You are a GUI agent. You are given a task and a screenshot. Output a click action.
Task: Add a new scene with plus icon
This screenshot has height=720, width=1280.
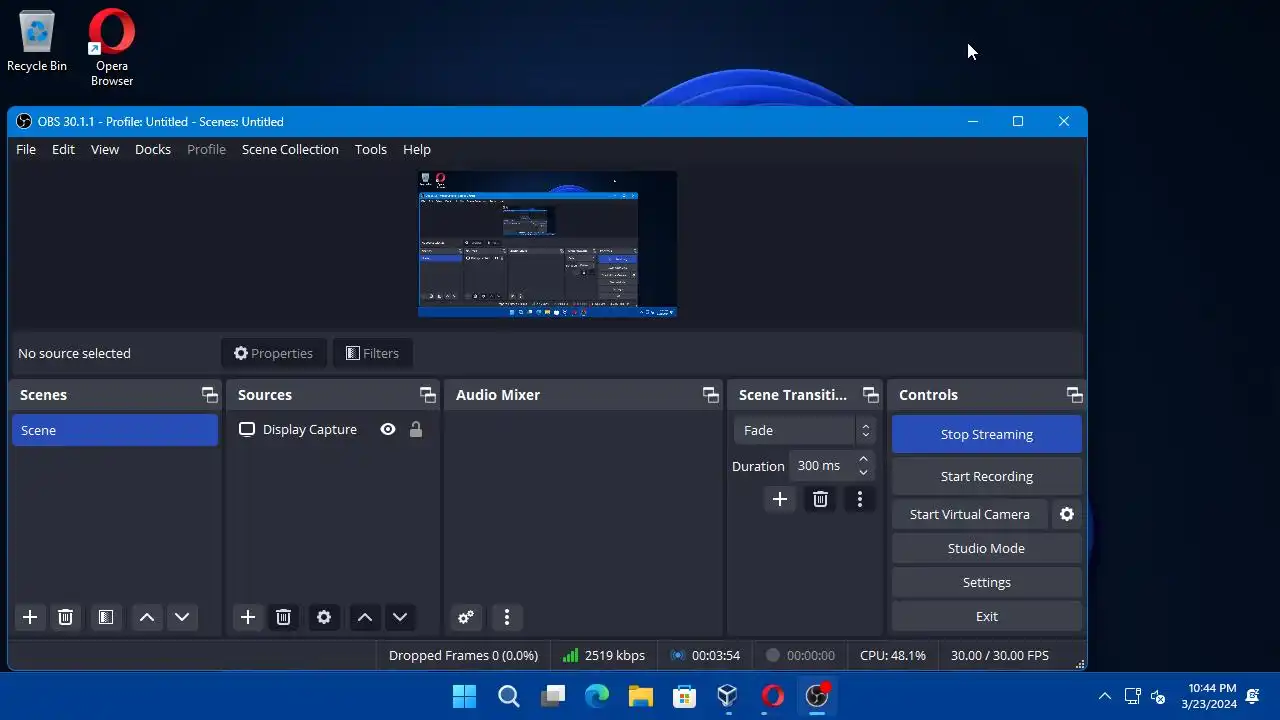tap(30, 617)
